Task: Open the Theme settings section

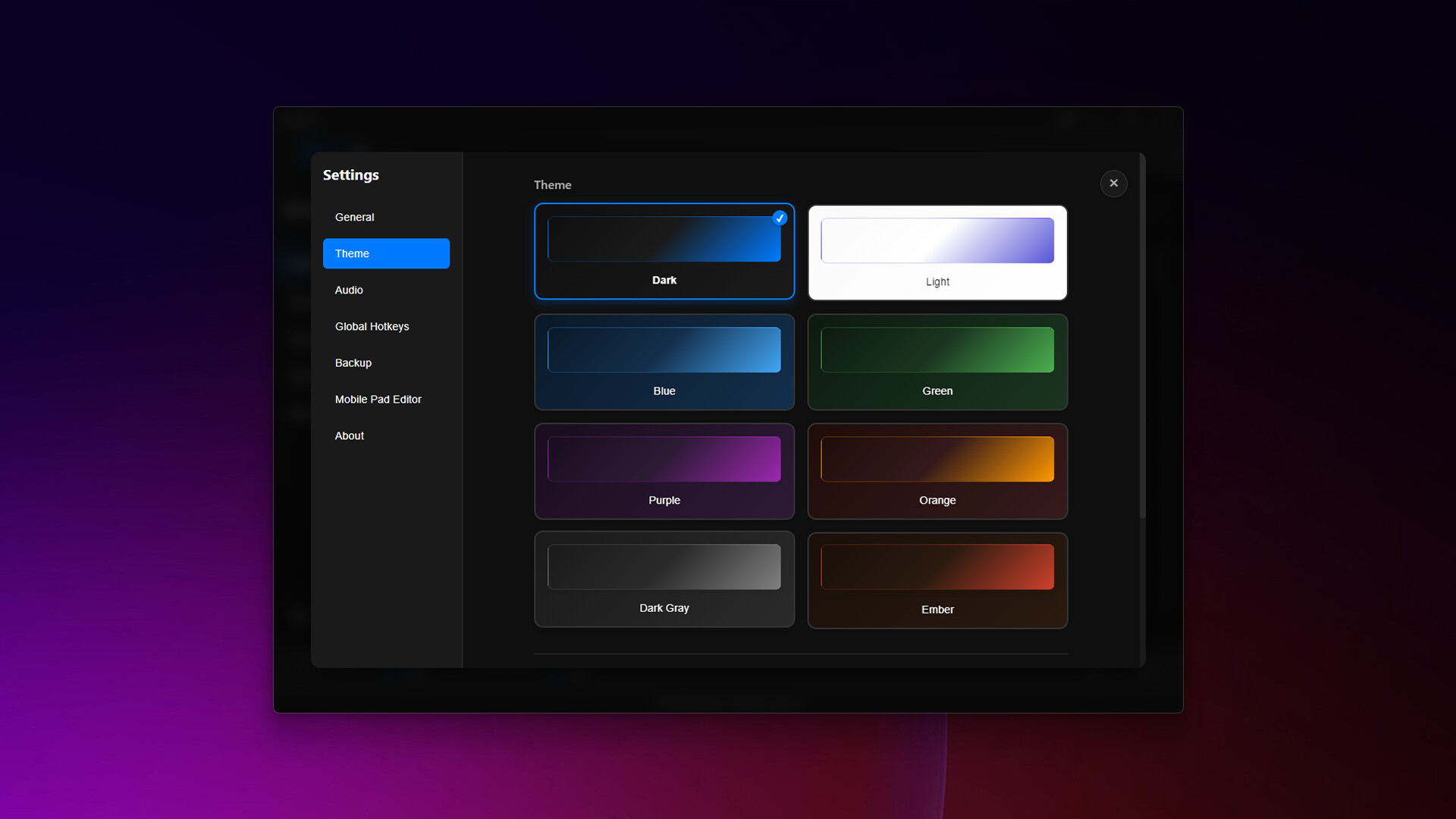Action: pyautogui.click(x=386, y=254)
